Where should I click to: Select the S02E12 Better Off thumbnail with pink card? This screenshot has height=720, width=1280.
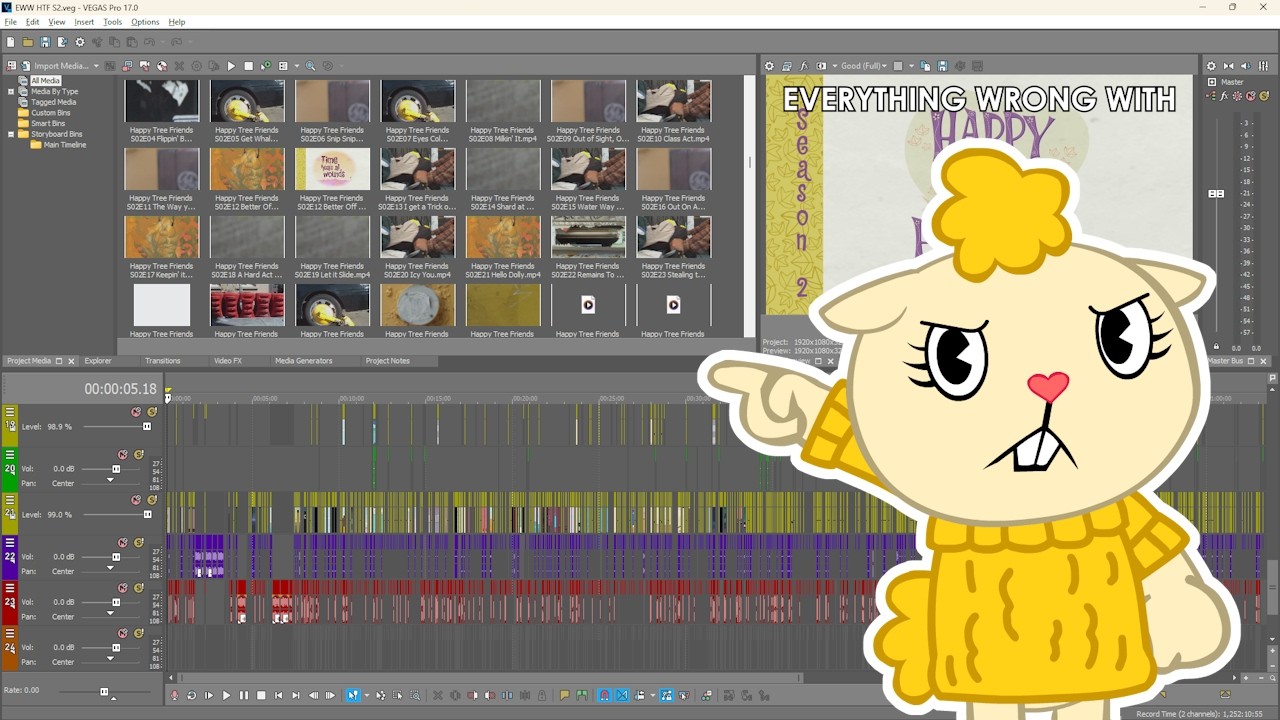point(332,169)
